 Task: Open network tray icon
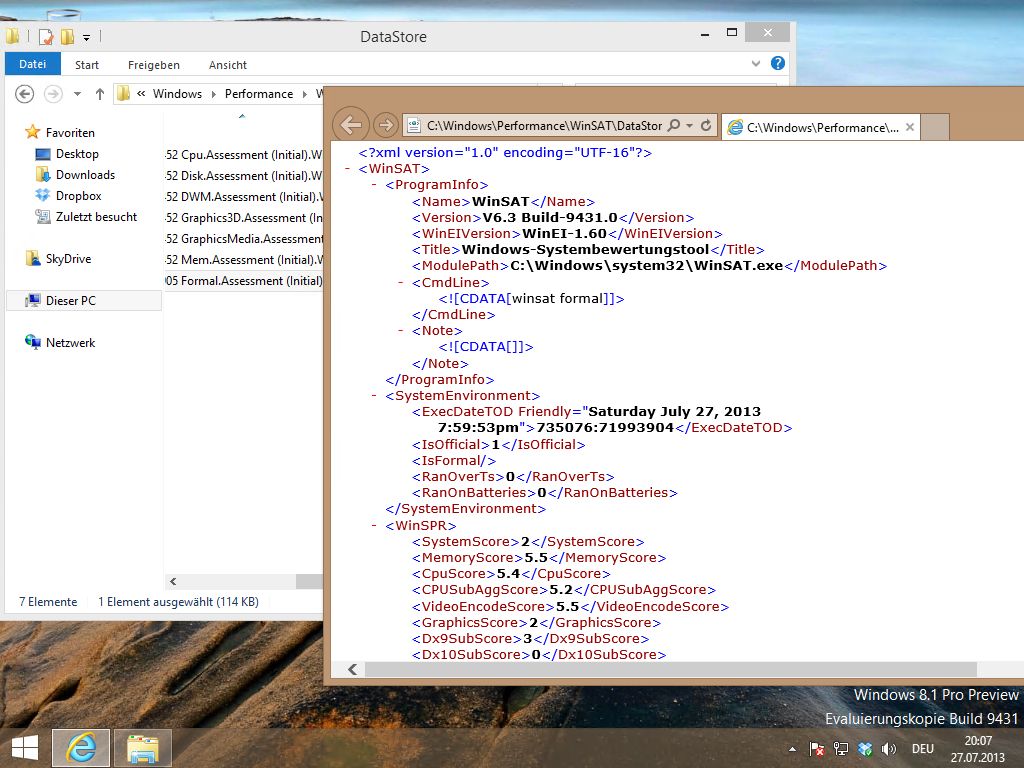(840, 749)
